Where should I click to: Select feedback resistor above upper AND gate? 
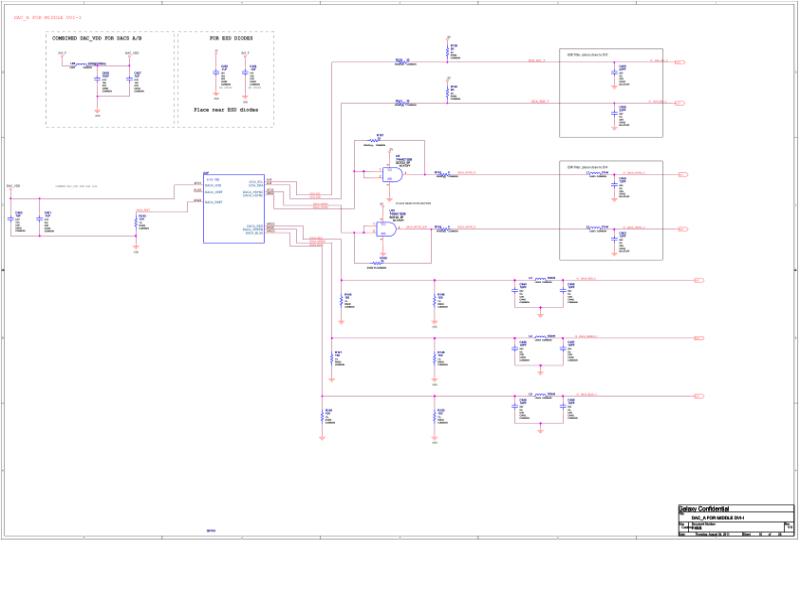pos(376,140)
